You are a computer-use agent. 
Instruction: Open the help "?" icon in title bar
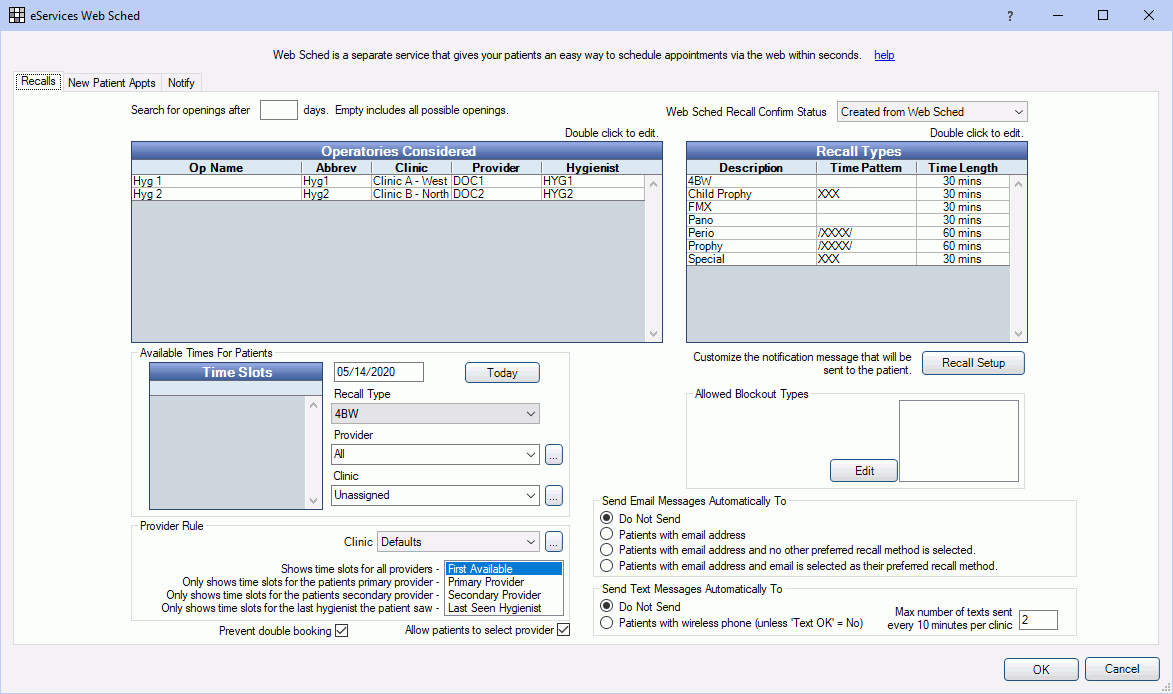tap(1009, 16)
